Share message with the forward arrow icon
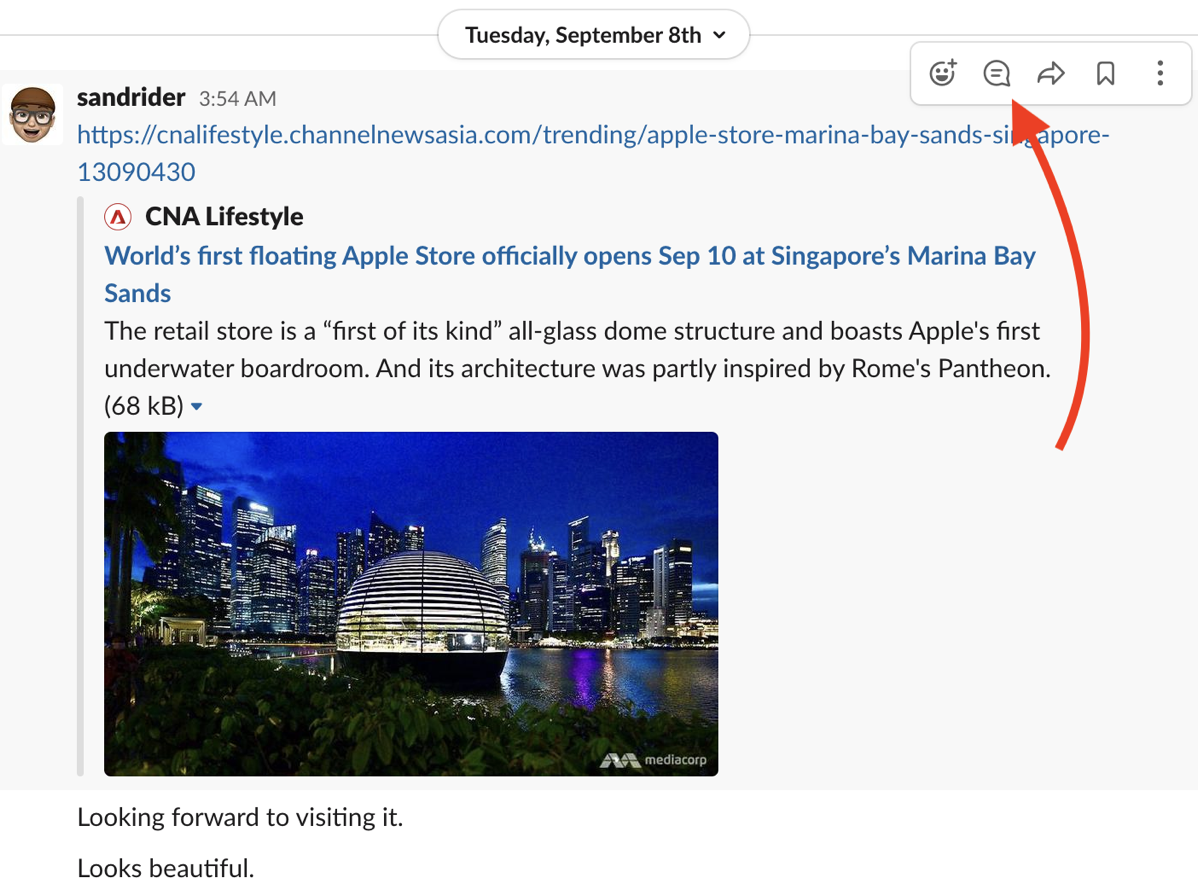 (x=1051, y=73)
